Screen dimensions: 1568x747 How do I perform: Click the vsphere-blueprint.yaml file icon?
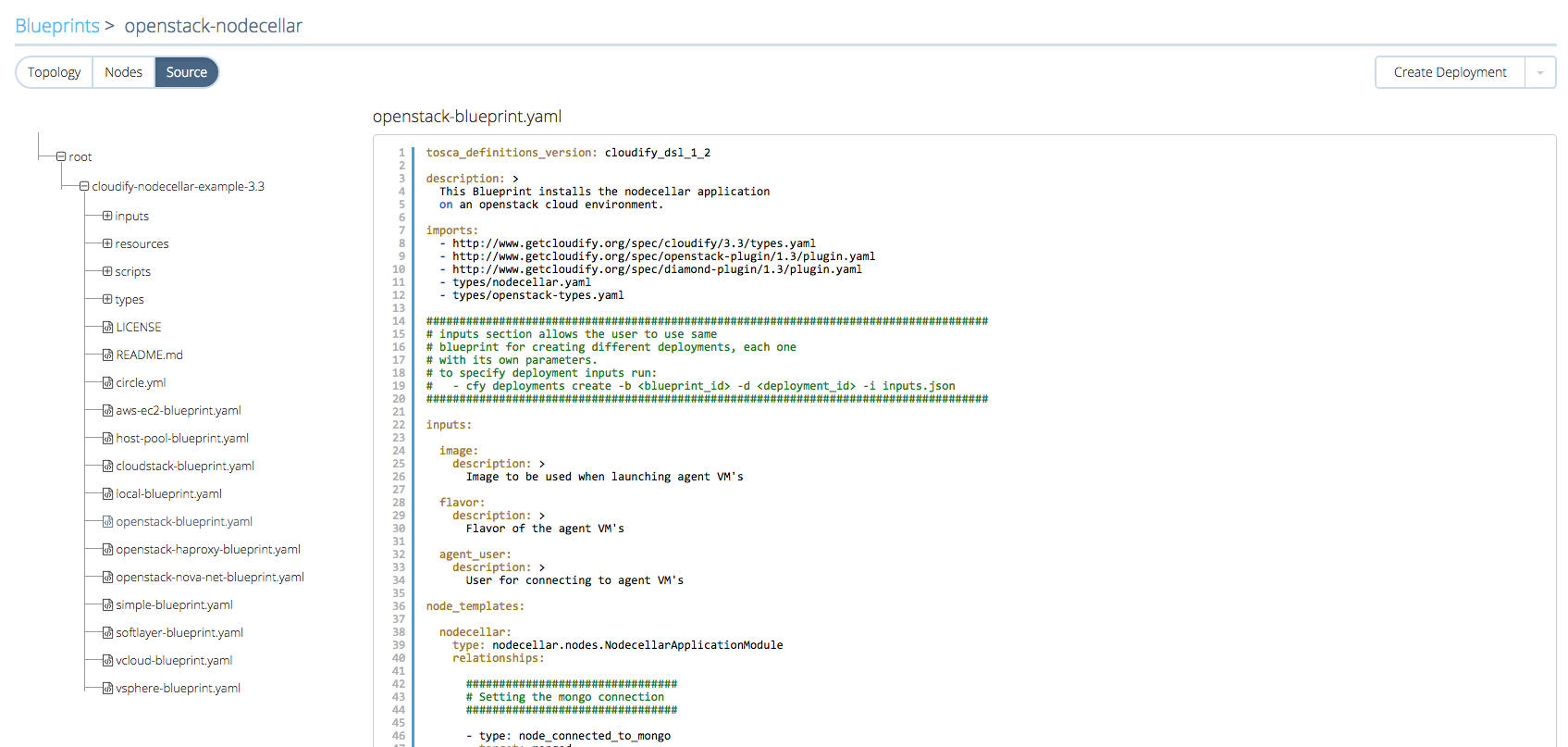[107, 689]
